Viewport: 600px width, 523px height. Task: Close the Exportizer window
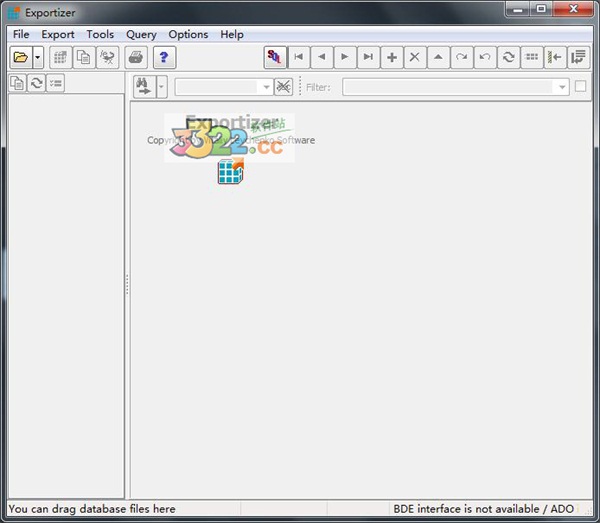[x=573, y=9]
